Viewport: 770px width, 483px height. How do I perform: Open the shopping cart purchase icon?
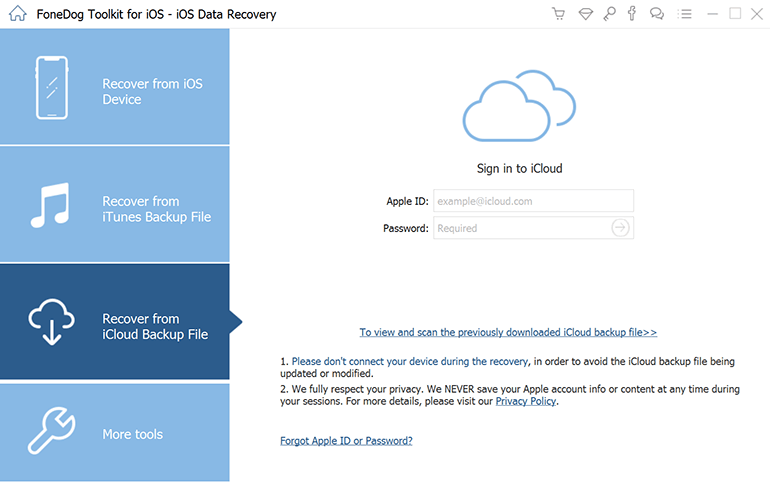point(558,14)
